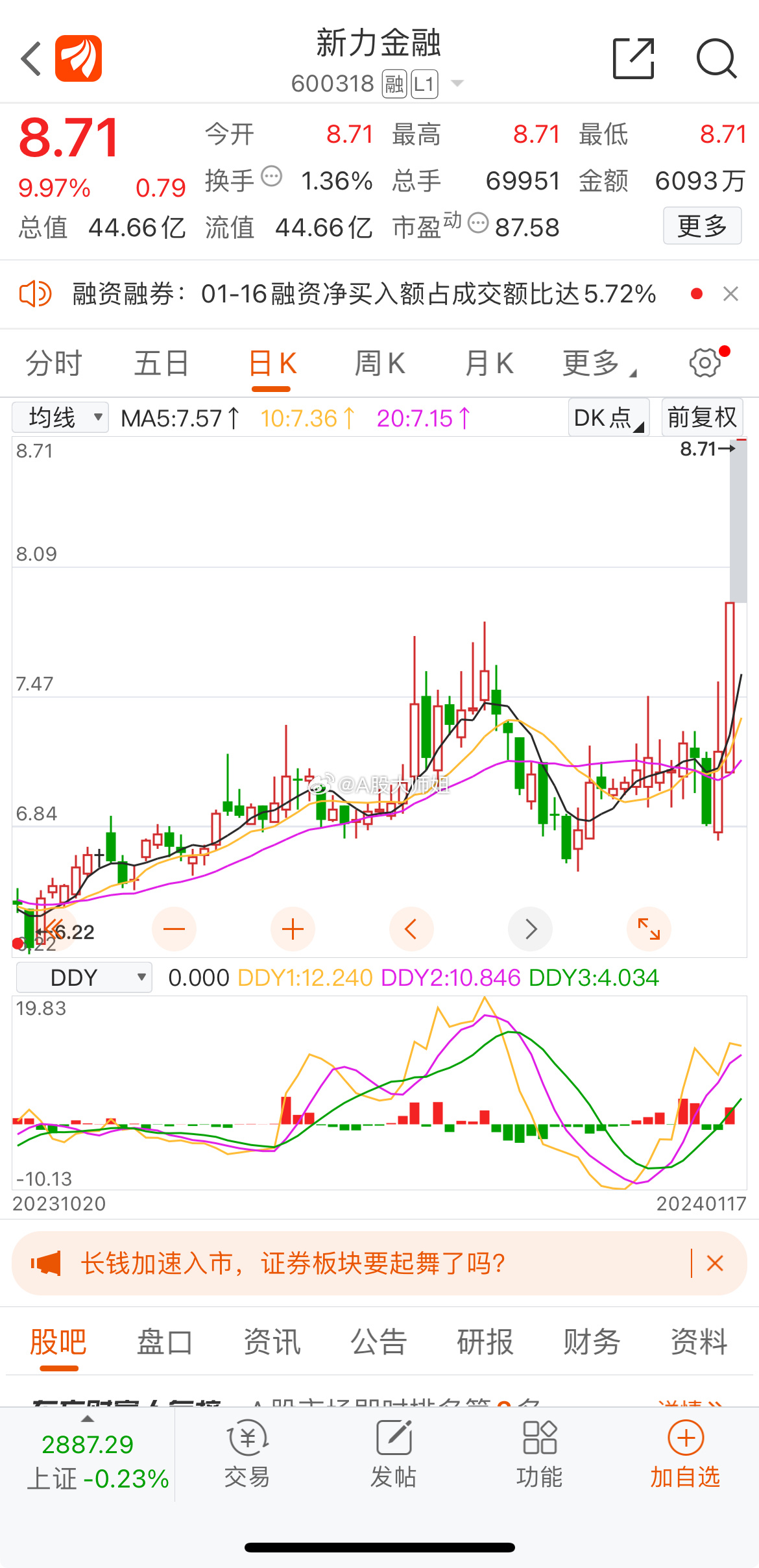Tap the DDY1:12.240 value
This screenshot has width=759, height=1568.
click(305, 977)
